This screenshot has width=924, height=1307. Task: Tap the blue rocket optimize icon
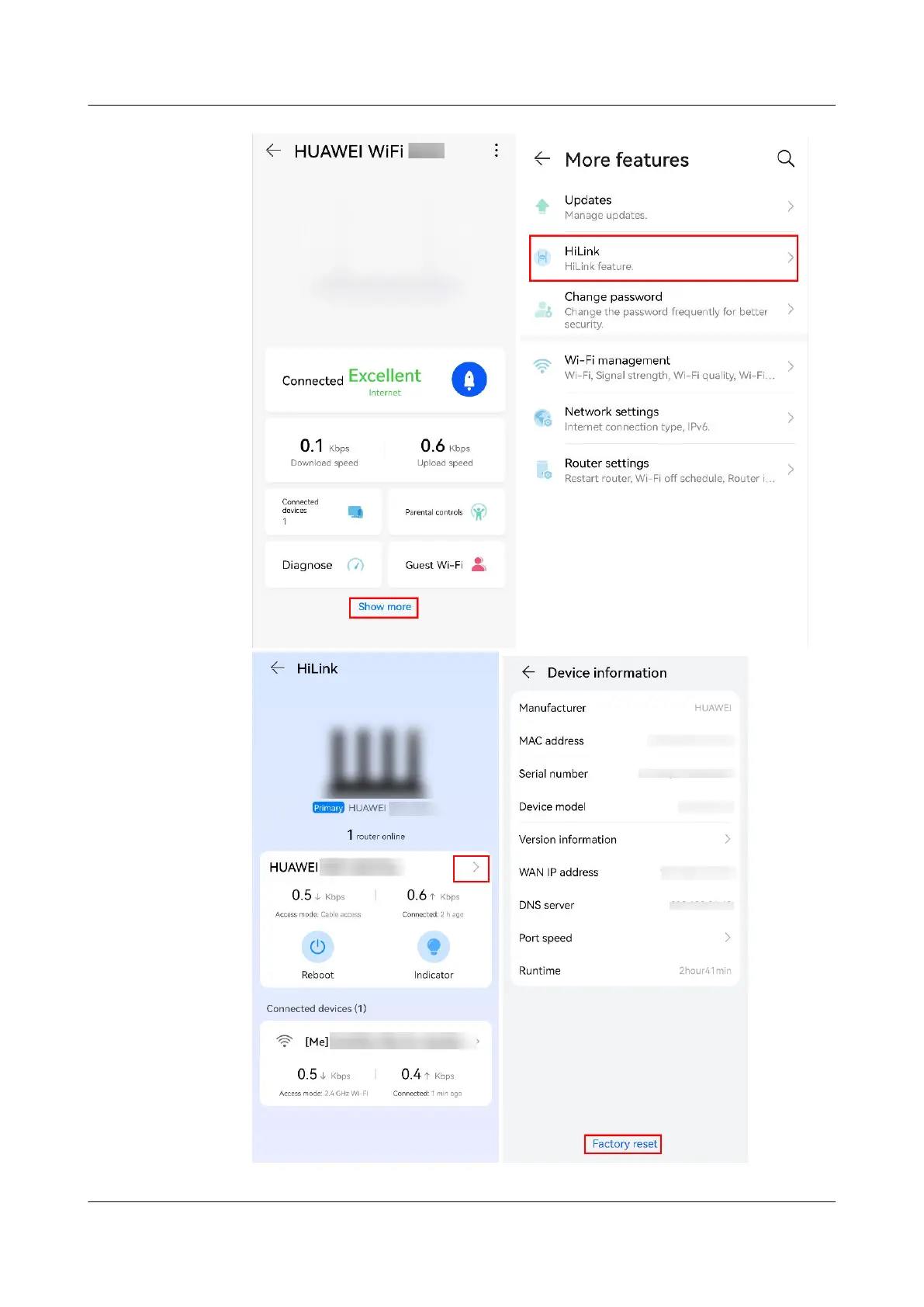[x=469, y=380]
